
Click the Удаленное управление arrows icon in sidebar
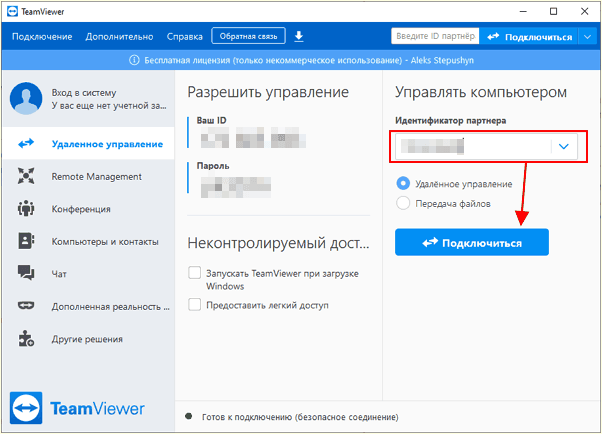26,144
